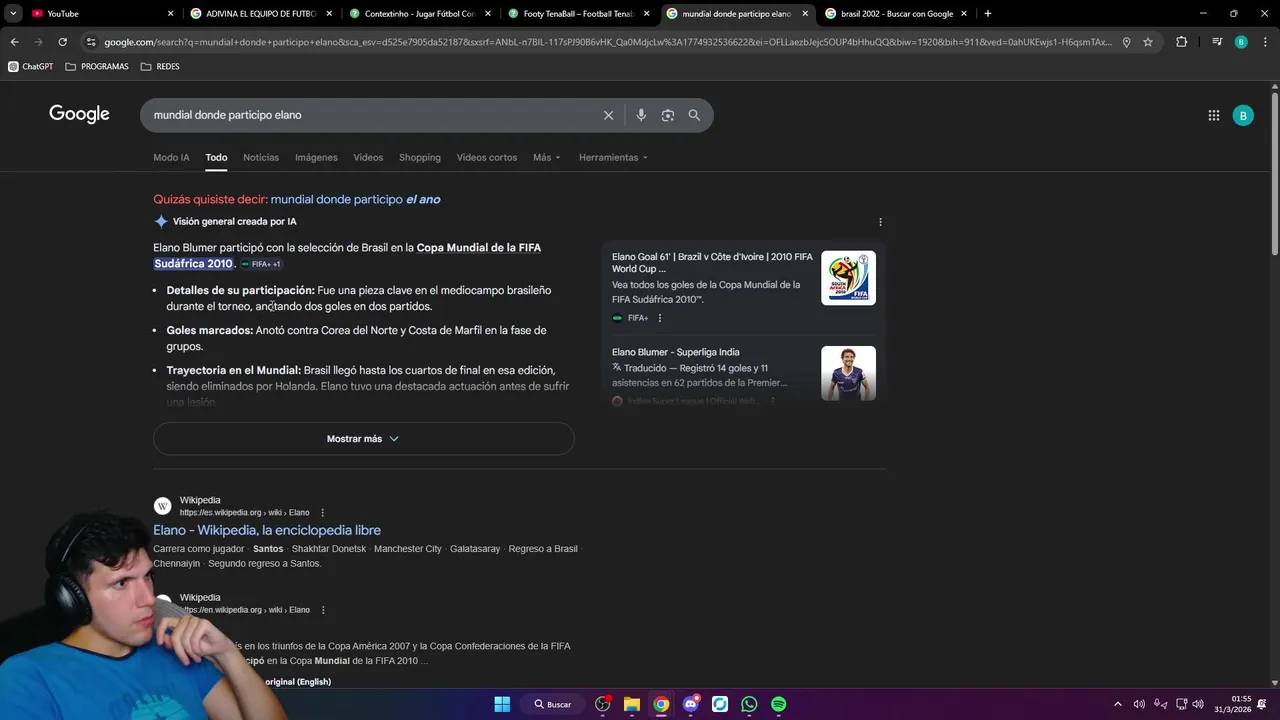This screenshot has height=720, width=1280.
Task: Open the location permission icon in address bar
Action: pyautogui.click(x=1126, y=42)
